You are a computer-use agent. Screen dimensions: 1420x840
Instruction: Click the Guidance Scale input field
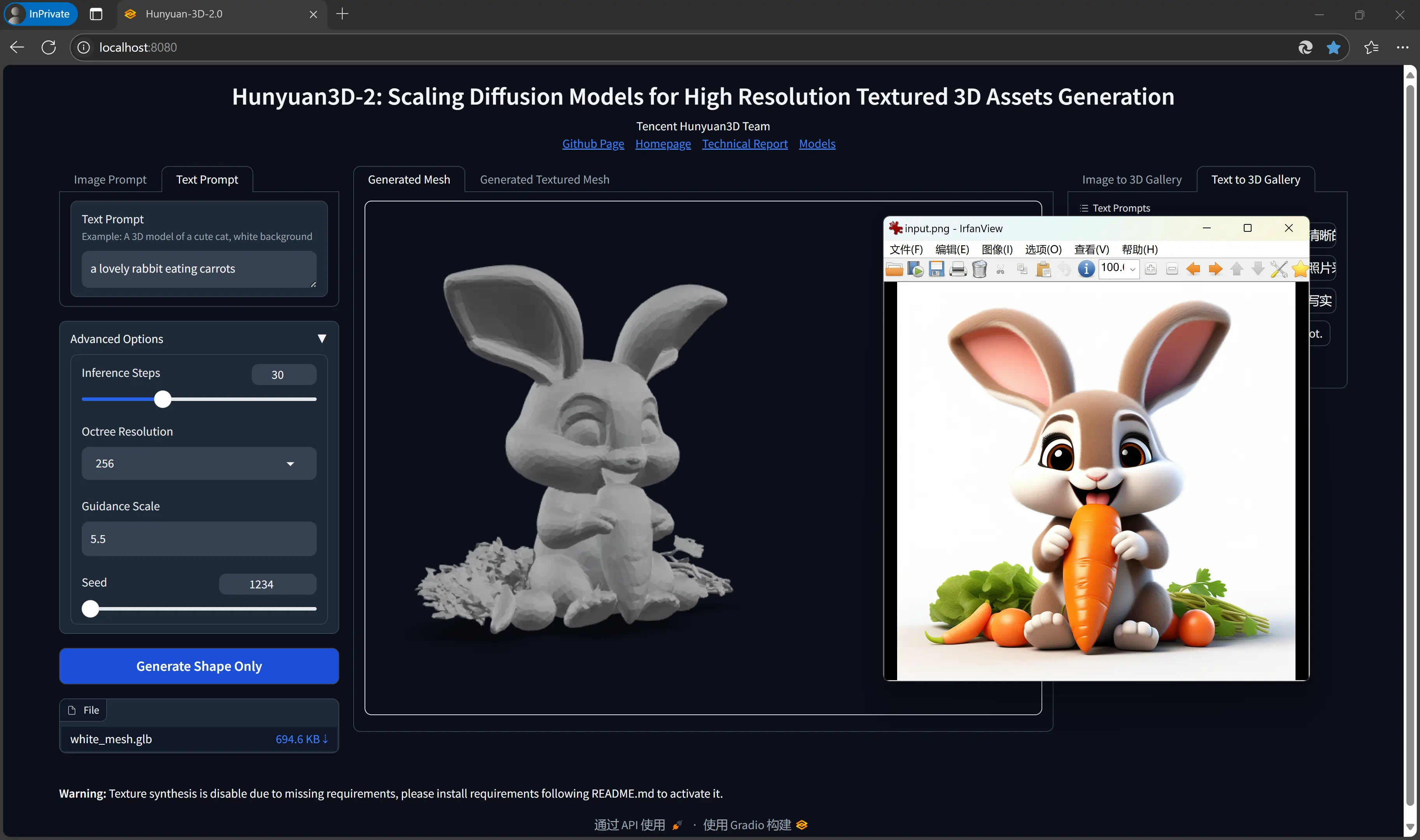pyautogui.click(x=199, y=539)
